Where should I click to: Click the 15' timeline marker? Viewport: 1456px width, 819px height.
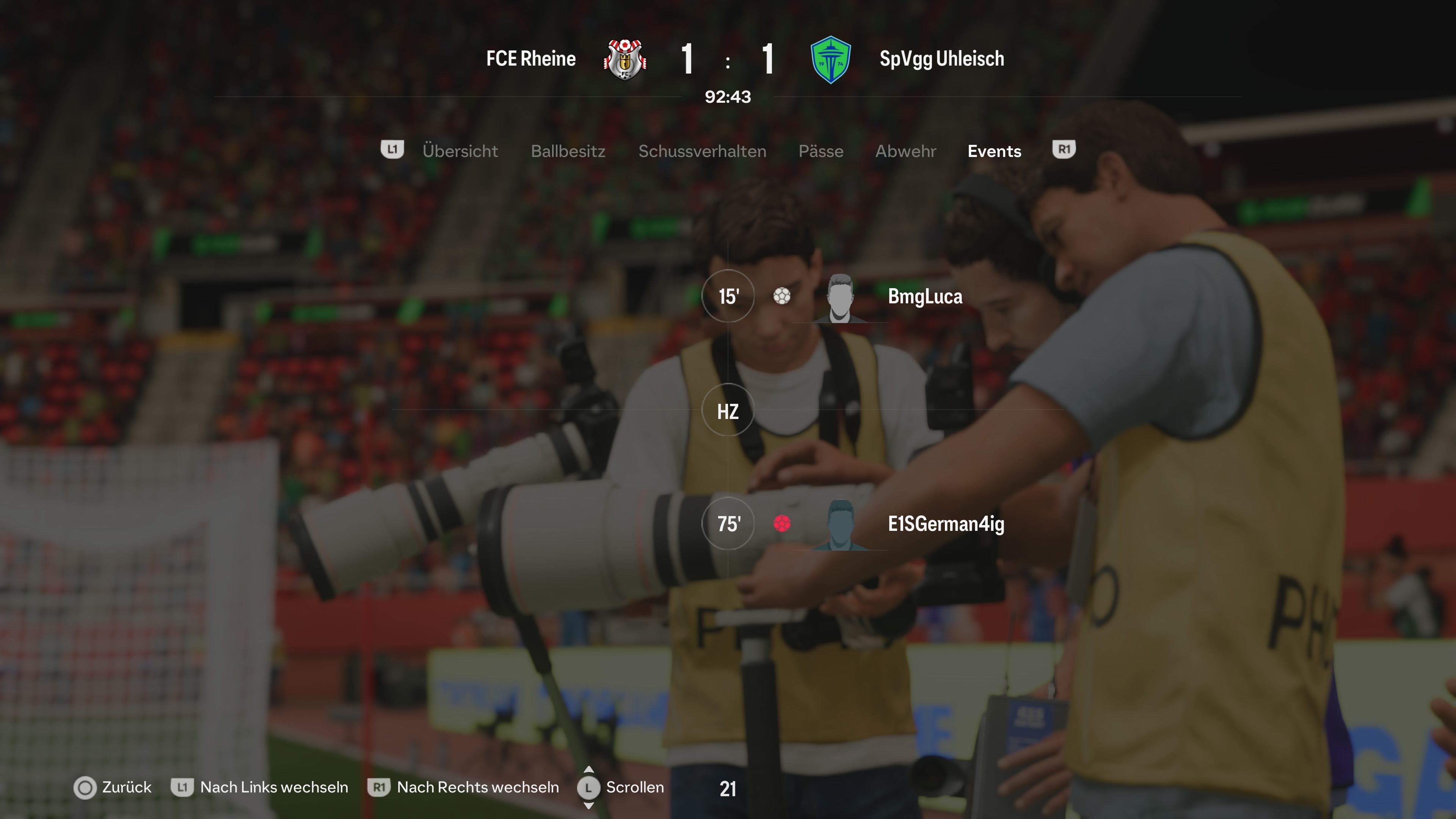[728, 296]
